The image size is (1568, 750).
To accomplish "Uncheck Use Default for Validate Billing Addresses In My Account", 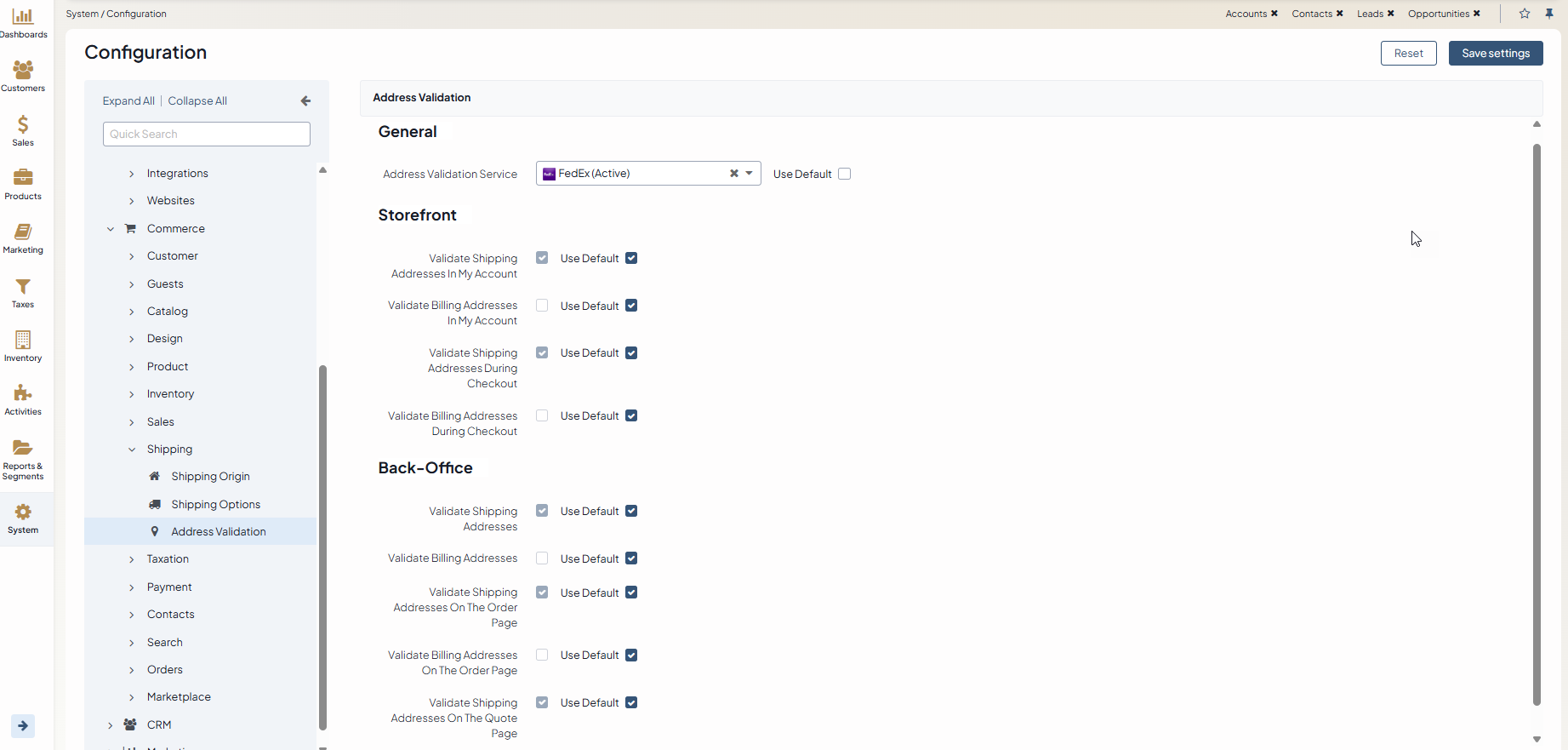I will (x=631, y=306).
